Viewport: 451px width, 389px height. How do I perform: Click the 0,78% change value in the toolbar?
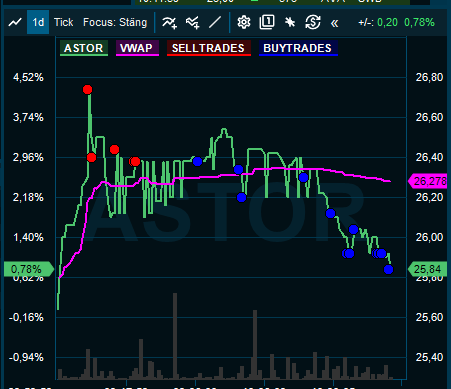click(419, 22)
